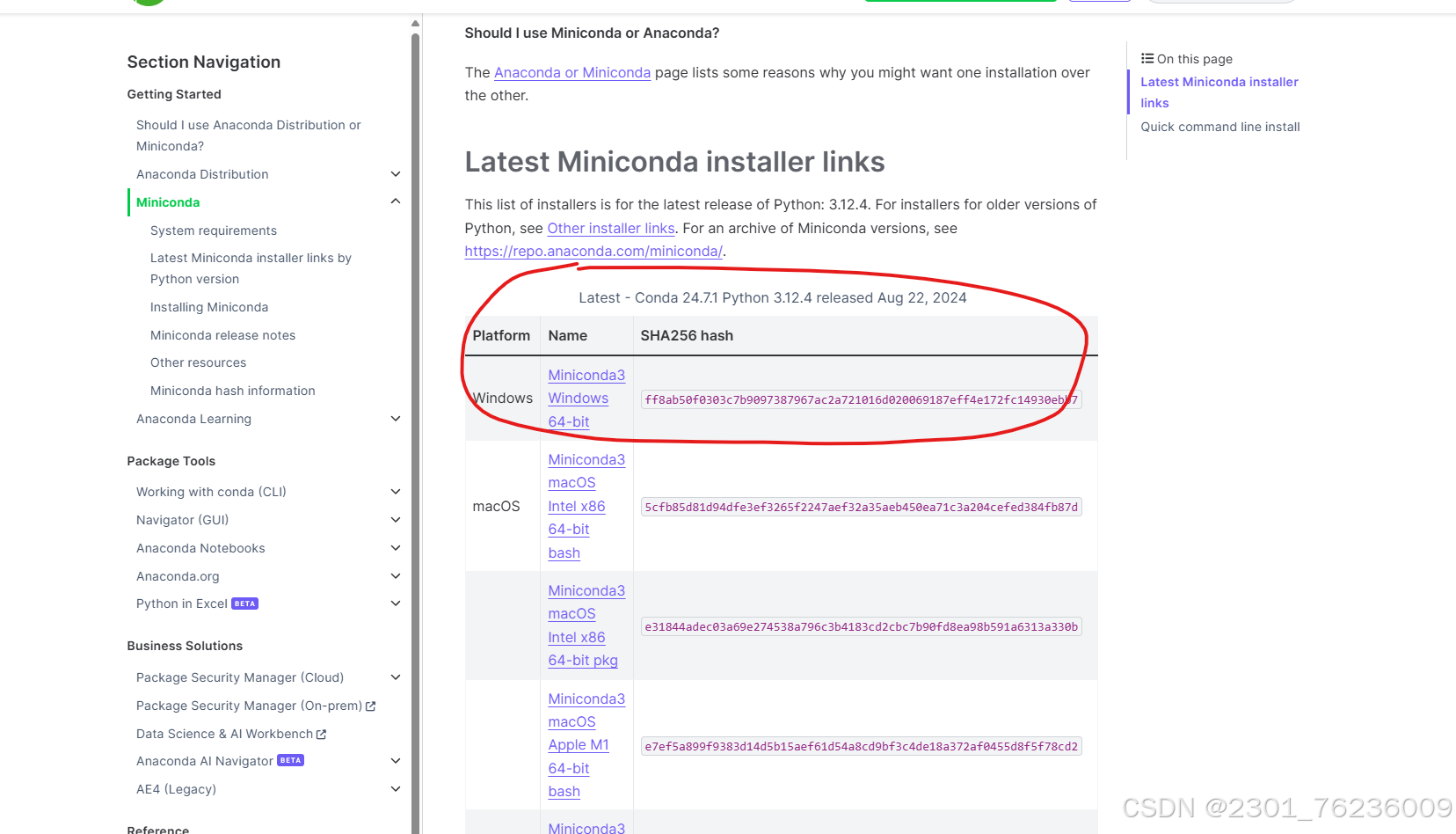Jump to "Quick command line install" section

[x=1220, y=126]
